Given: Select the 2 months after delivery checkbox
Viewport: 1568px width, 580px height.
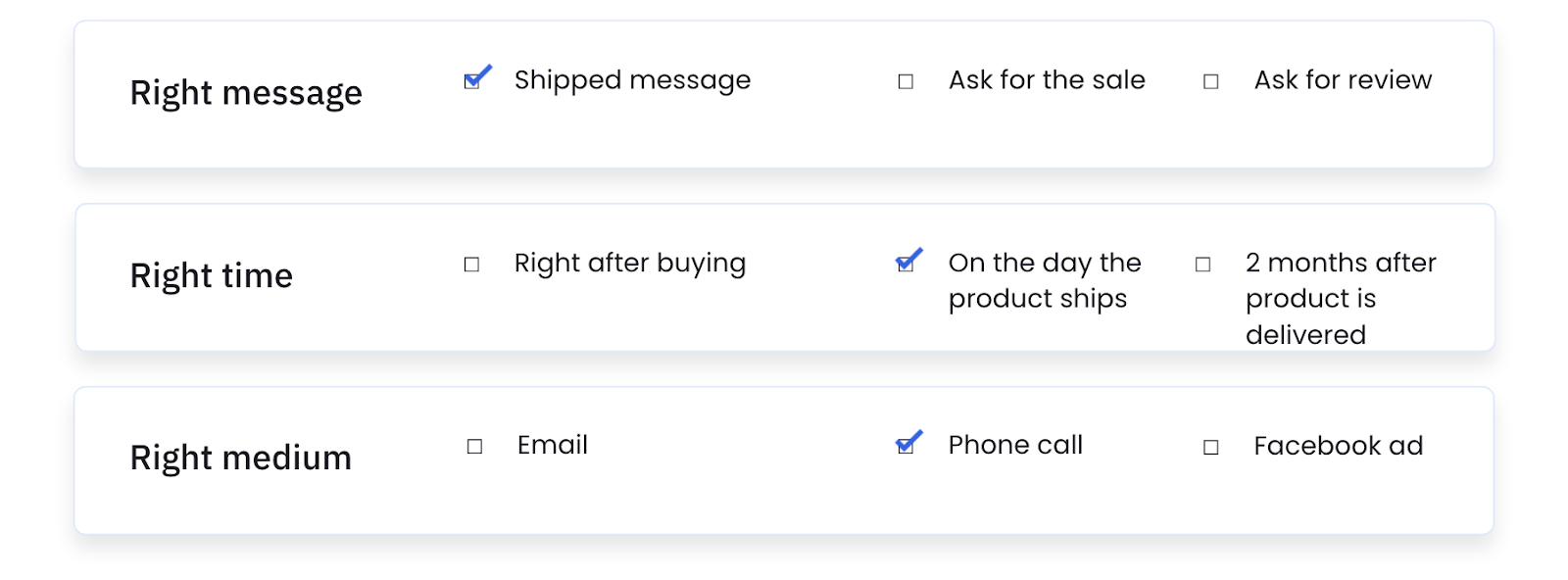Looking at the screenshot, I should point(1203,265).
